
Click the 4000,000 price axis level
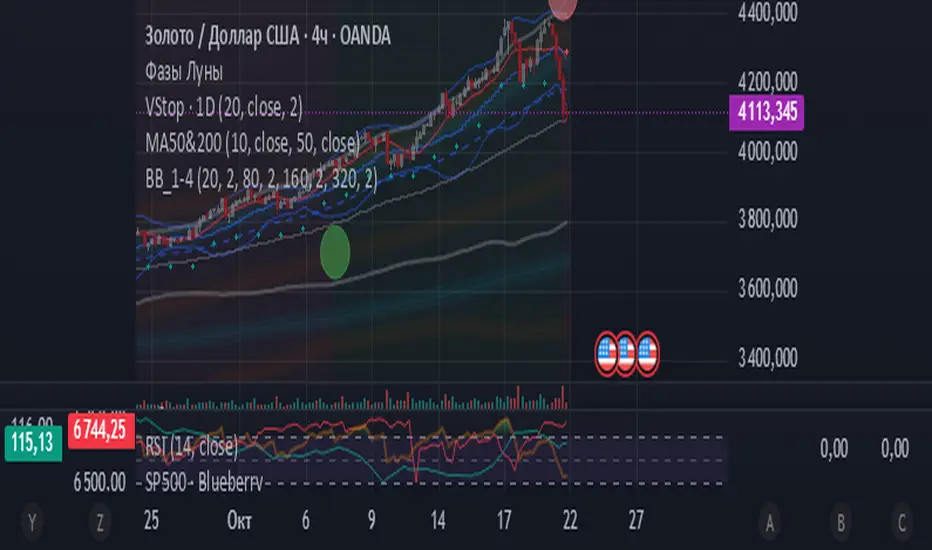(767, 151)
